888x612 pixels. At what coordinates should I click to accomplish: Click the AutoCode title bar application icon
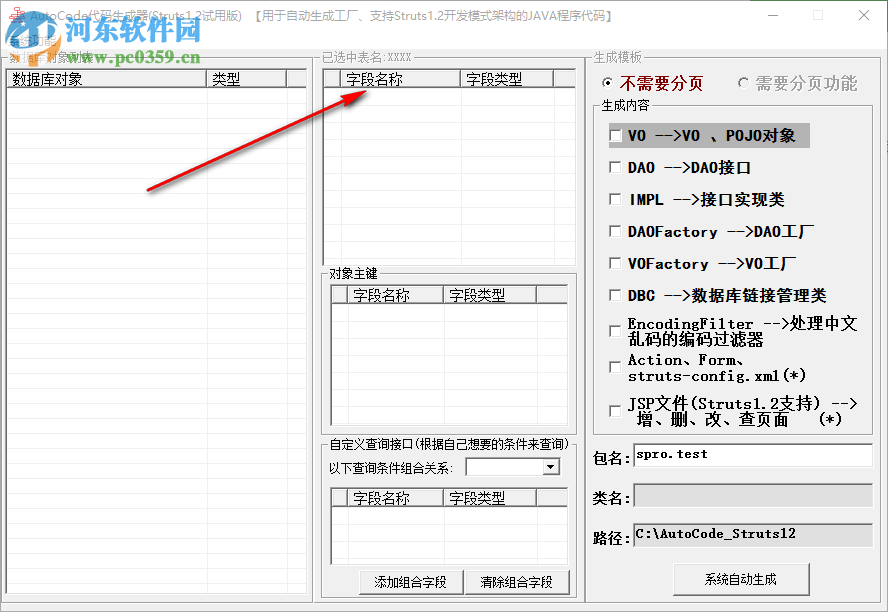[x=18, y=13]
